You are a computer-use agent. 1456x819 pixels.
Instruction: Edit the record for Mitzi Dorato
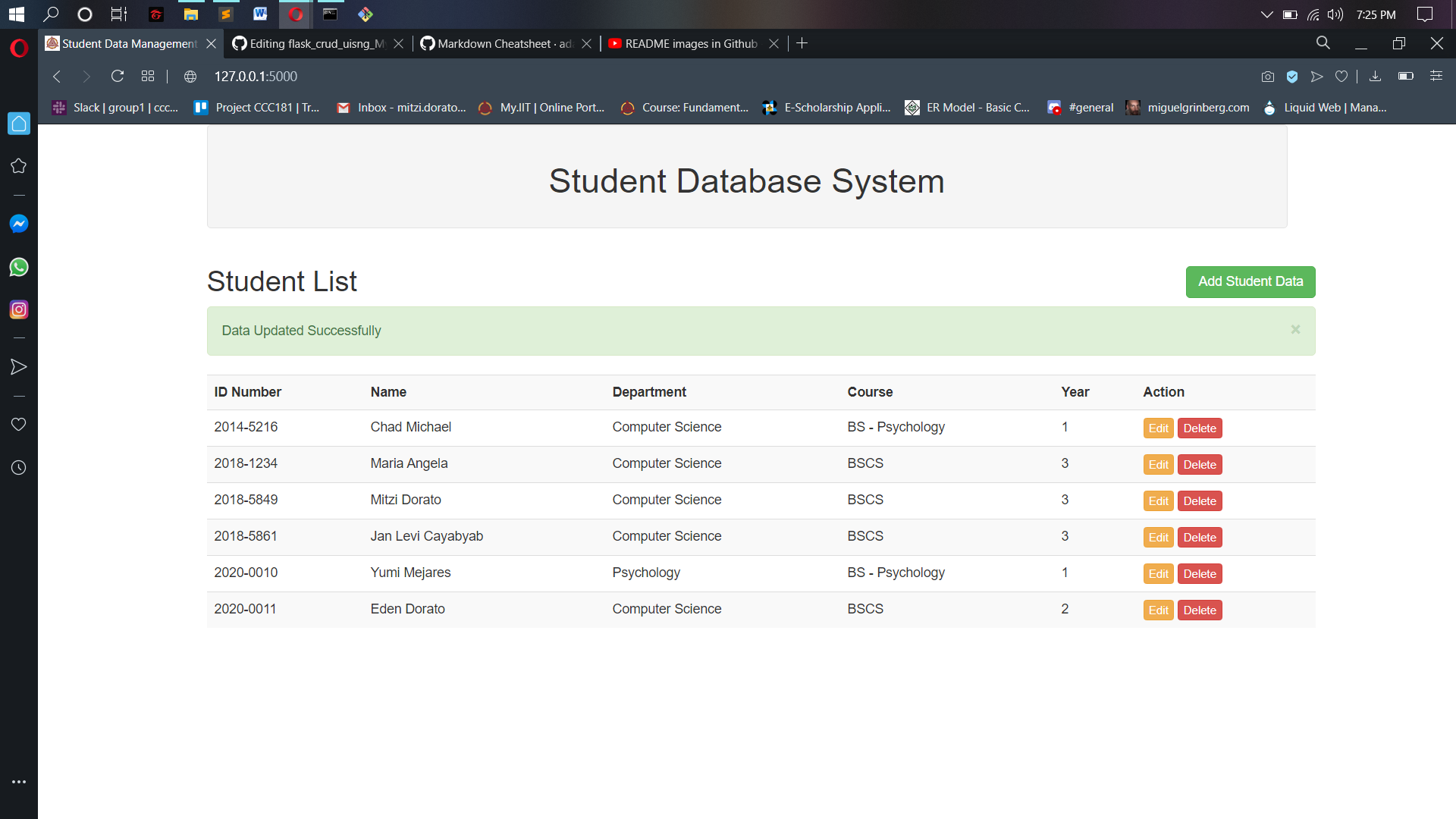[x=1158, y=500]
